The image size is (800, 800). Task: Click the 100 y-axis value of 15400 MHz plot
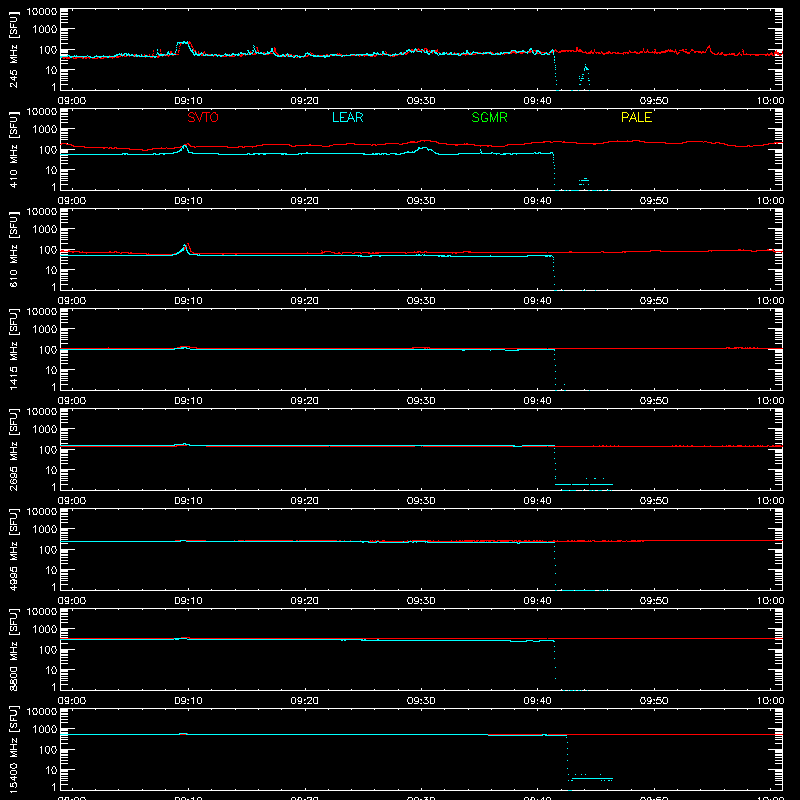click(x=48, y=750)
